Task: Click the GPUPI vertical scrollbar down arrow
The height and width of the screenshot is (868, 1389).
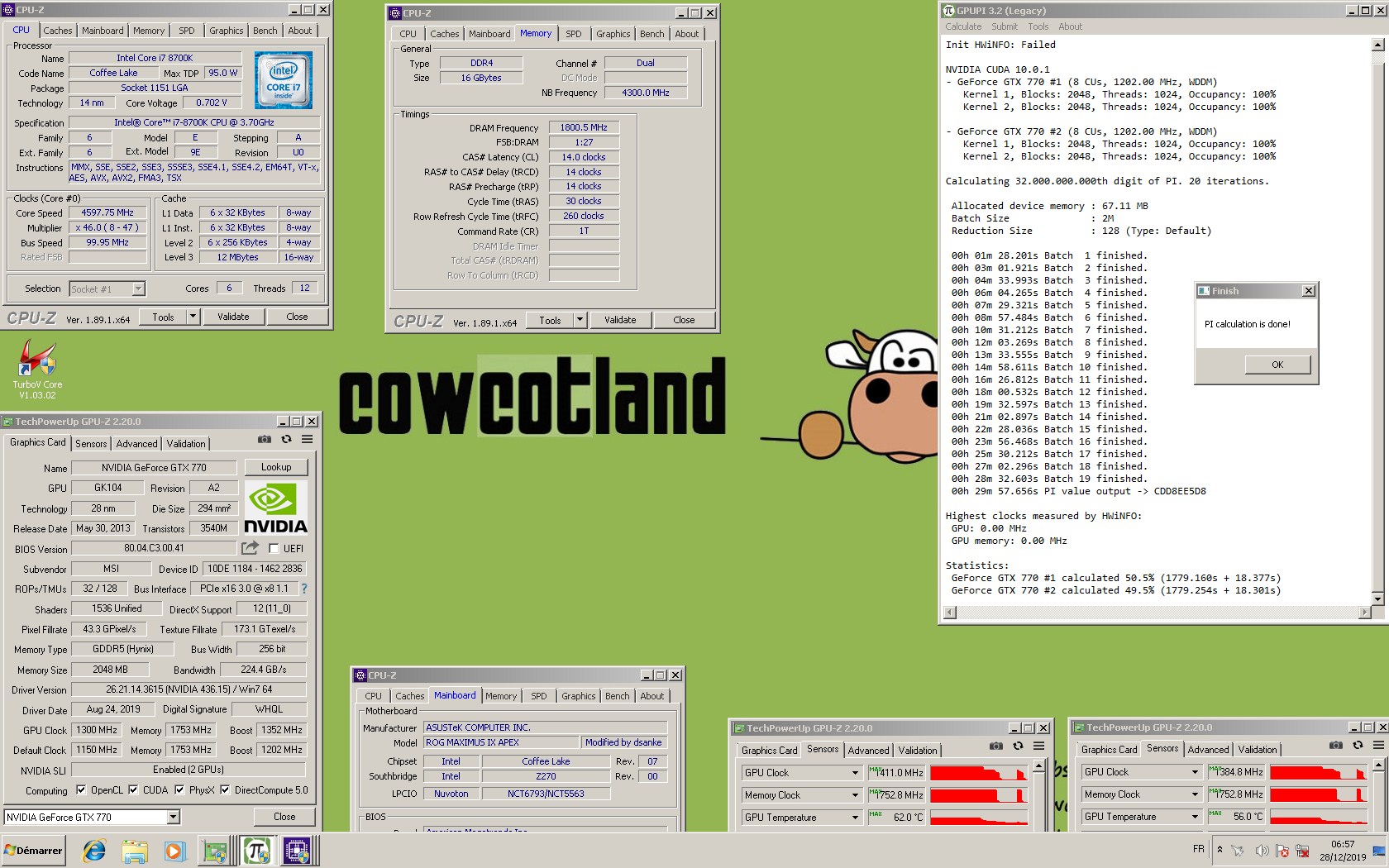Action: (1377, 599)
